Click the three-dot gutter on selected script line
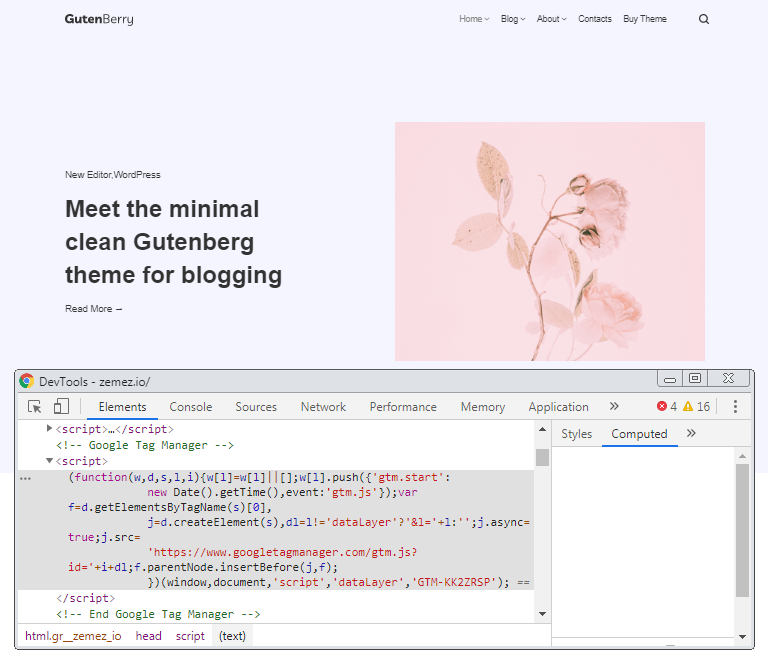 [25, 479]
